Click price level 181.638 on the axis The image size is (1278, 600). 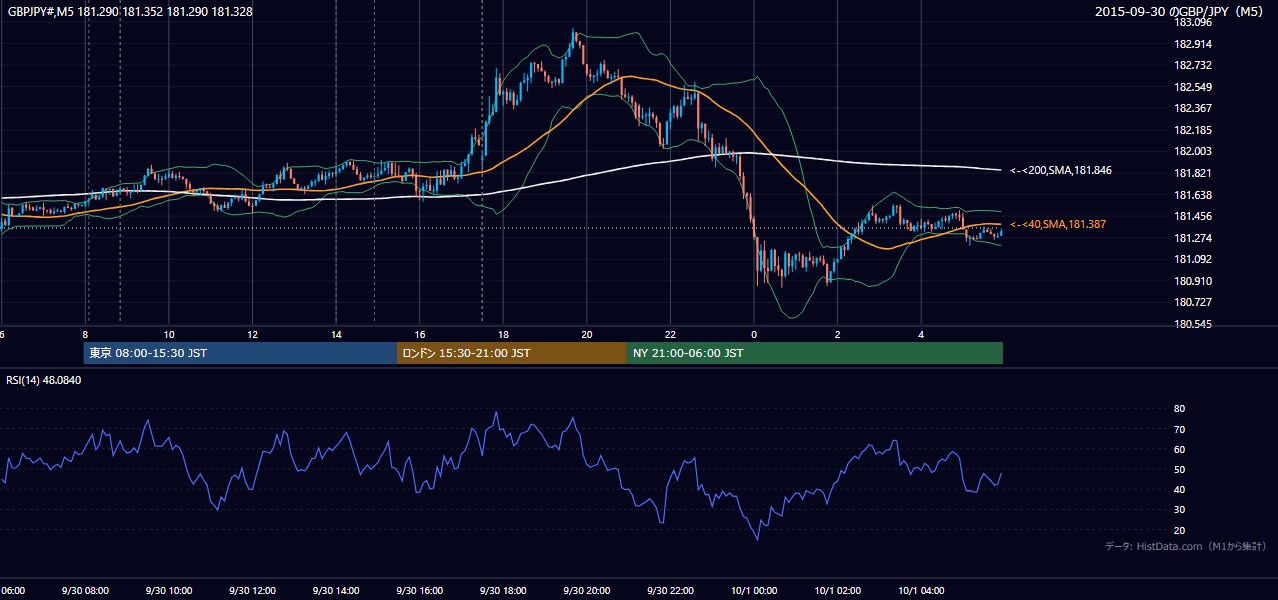click(1192, 195)
